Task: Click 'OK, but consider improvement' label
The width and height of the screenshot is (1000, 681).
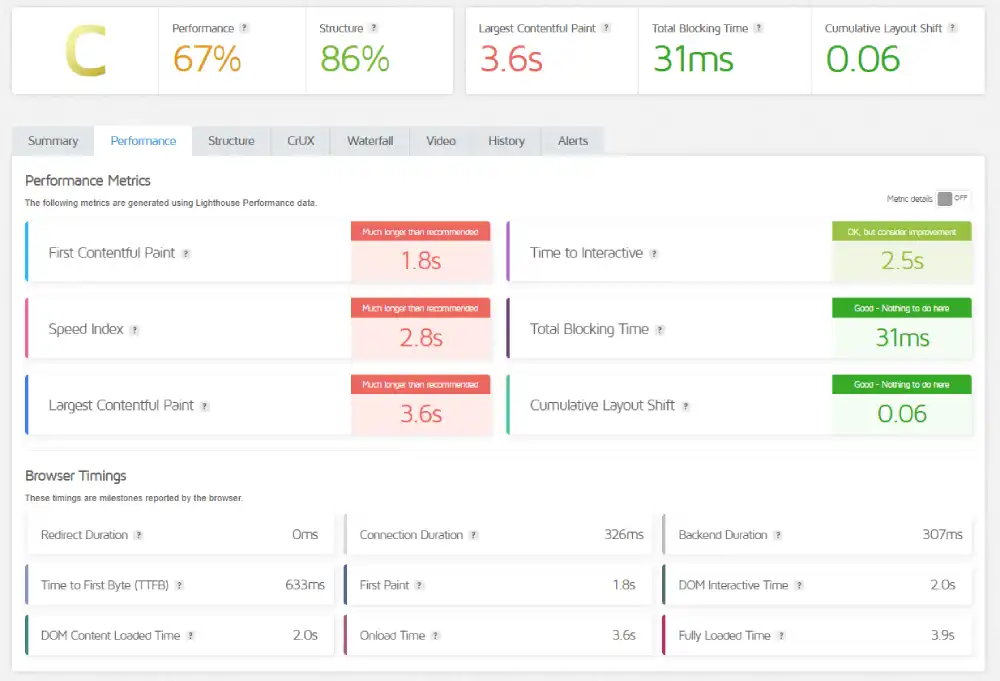Action: (x=902, y=232)
